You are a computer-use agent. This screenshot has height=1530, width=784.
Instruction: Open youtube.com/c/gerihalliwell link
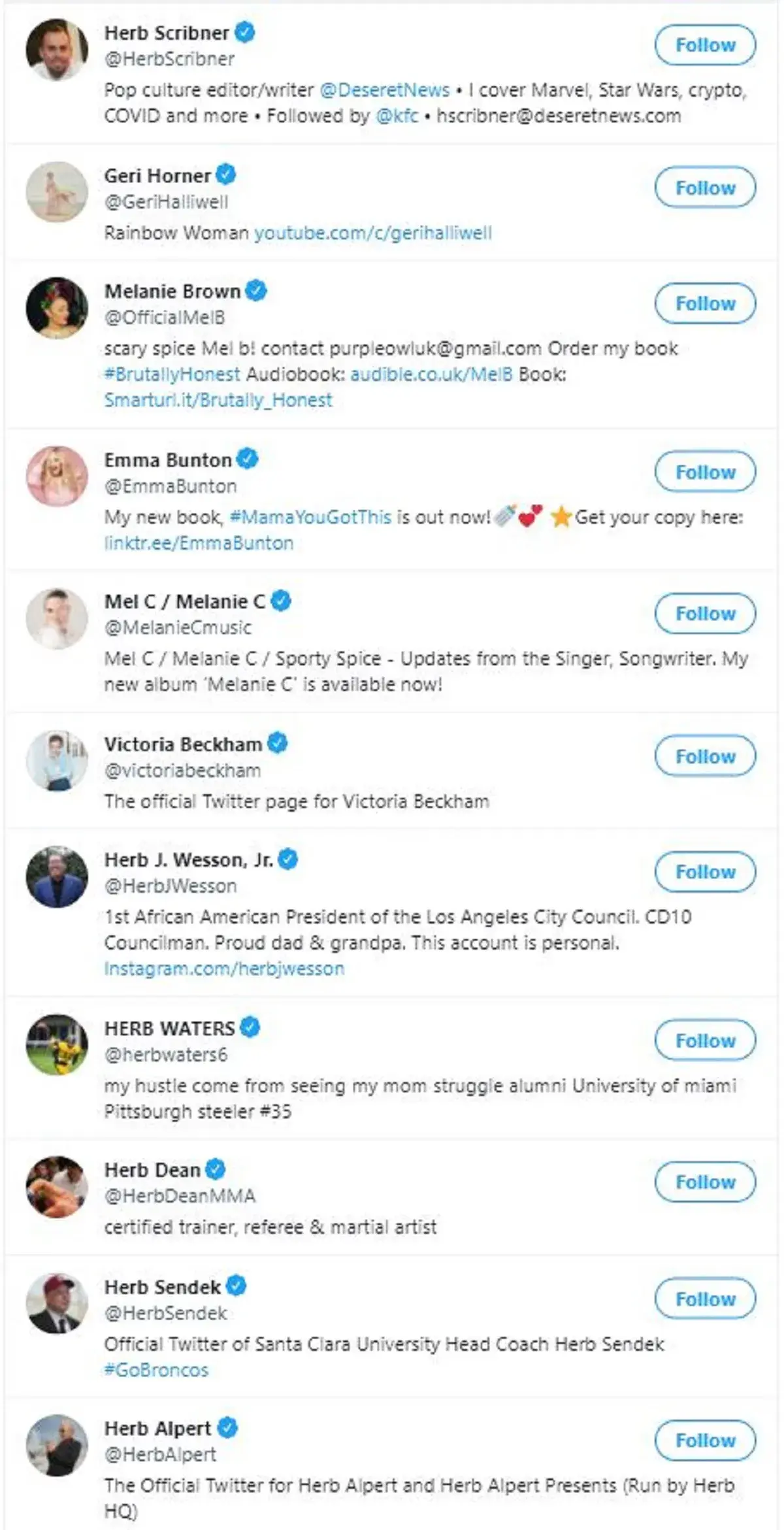372,233
